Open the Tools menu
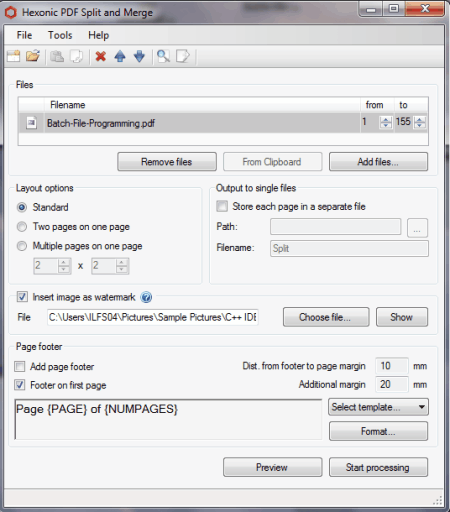Image resolution: width=450 pixels, height=512 pixels. pos(60,35)
